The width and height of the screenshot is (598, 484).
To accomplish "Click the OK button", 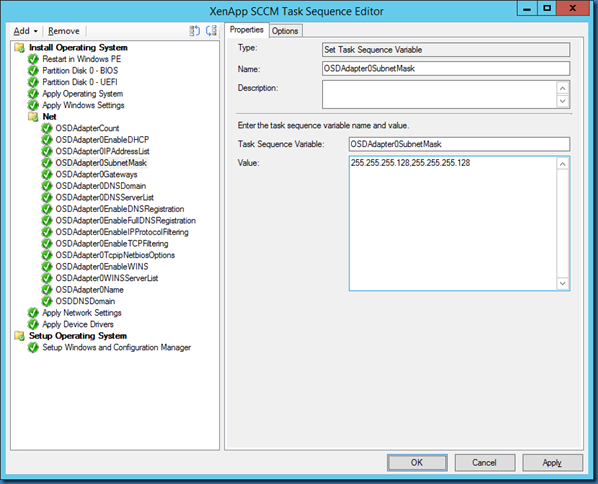I will (x=417, y=463).
